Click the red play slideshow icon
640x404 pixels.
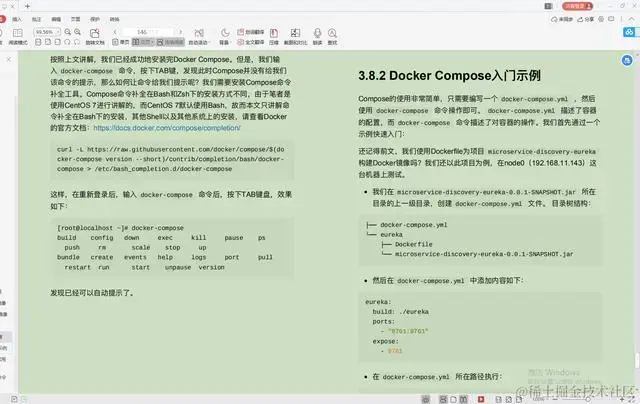(x=481, y=399)
